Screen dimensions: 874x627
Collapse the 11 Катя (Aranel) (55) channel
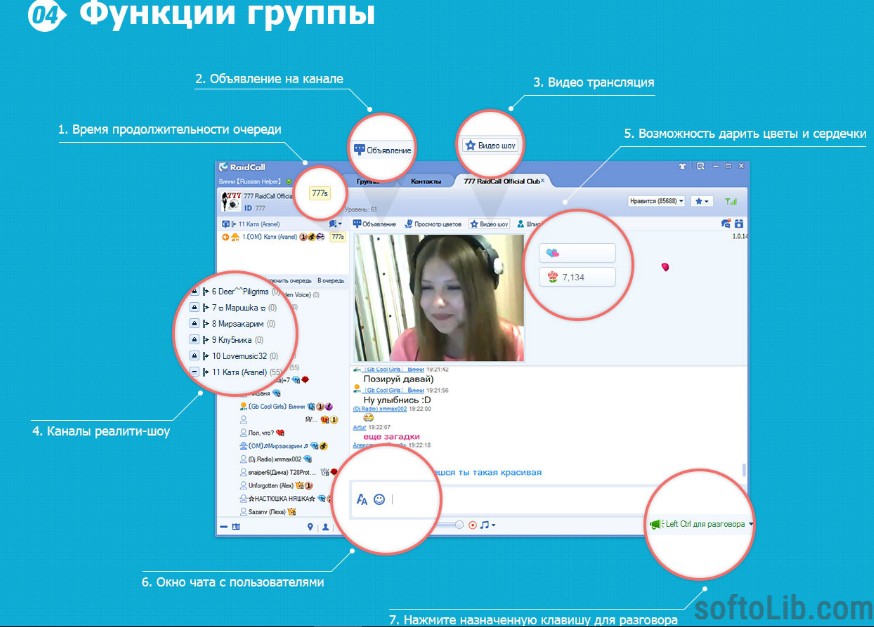point(194,372)
